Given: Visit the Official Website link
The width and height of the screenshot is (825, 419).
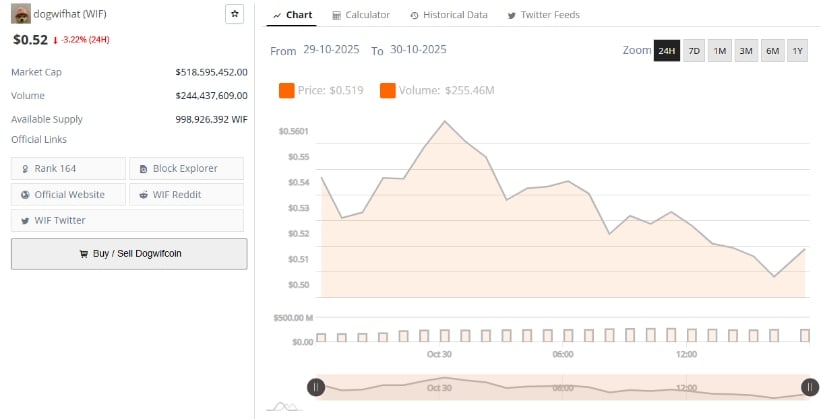Looking at the screenshot, I should click(x=69, y=194).
